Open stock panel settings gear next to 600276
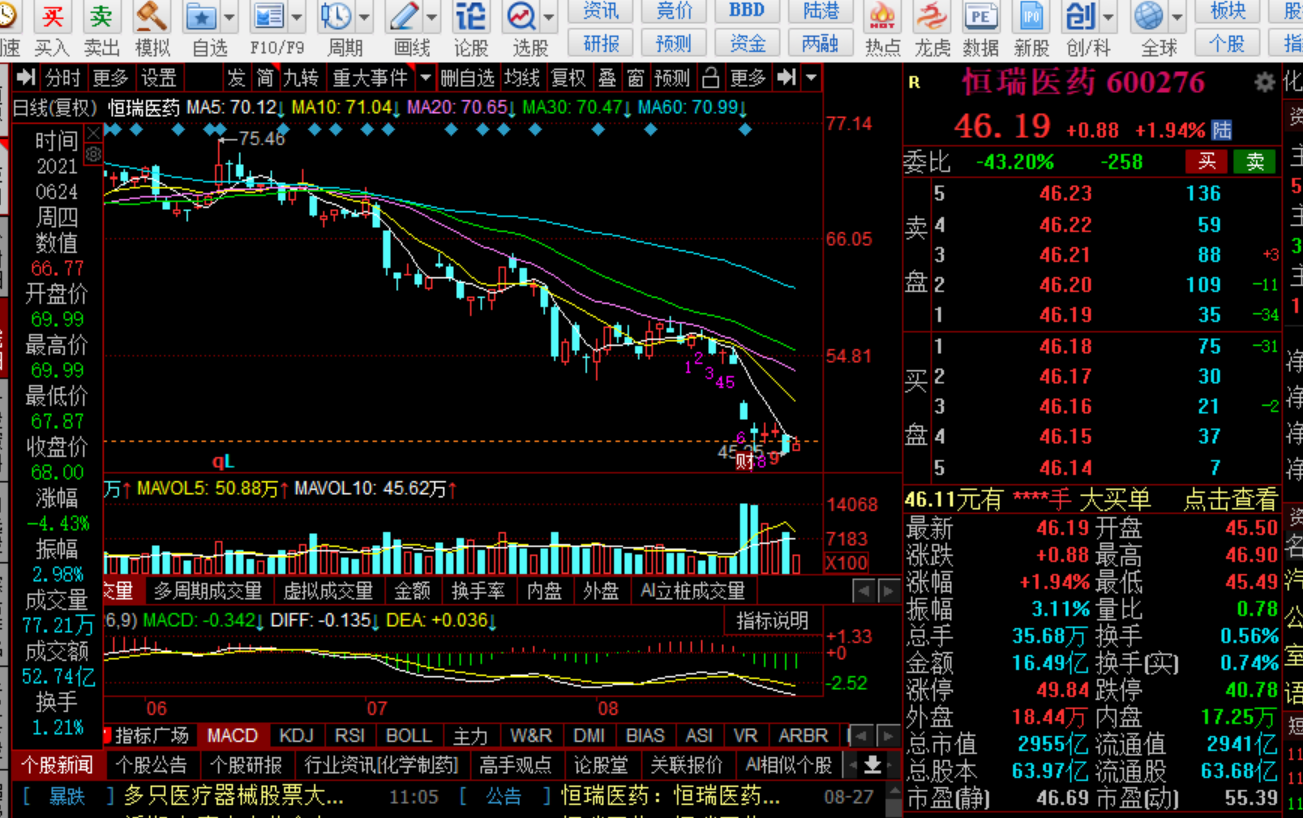1303x818 pixels. (1265, 82)
